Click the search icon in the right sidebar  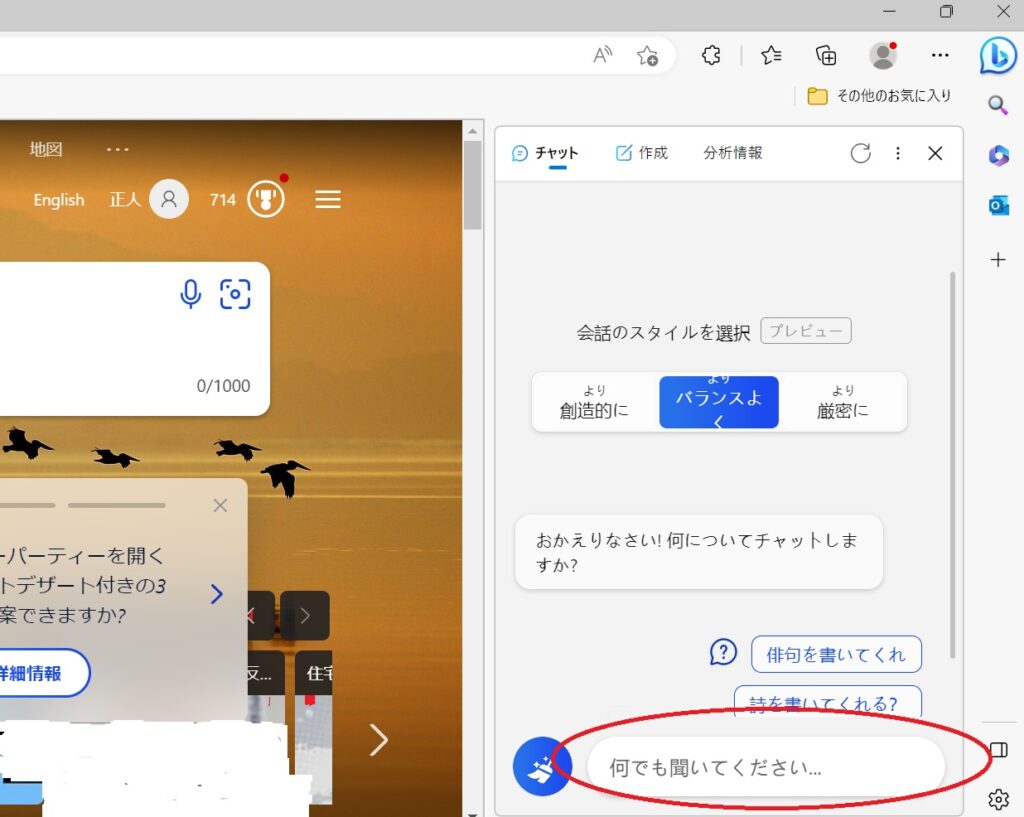pos(997,104)
